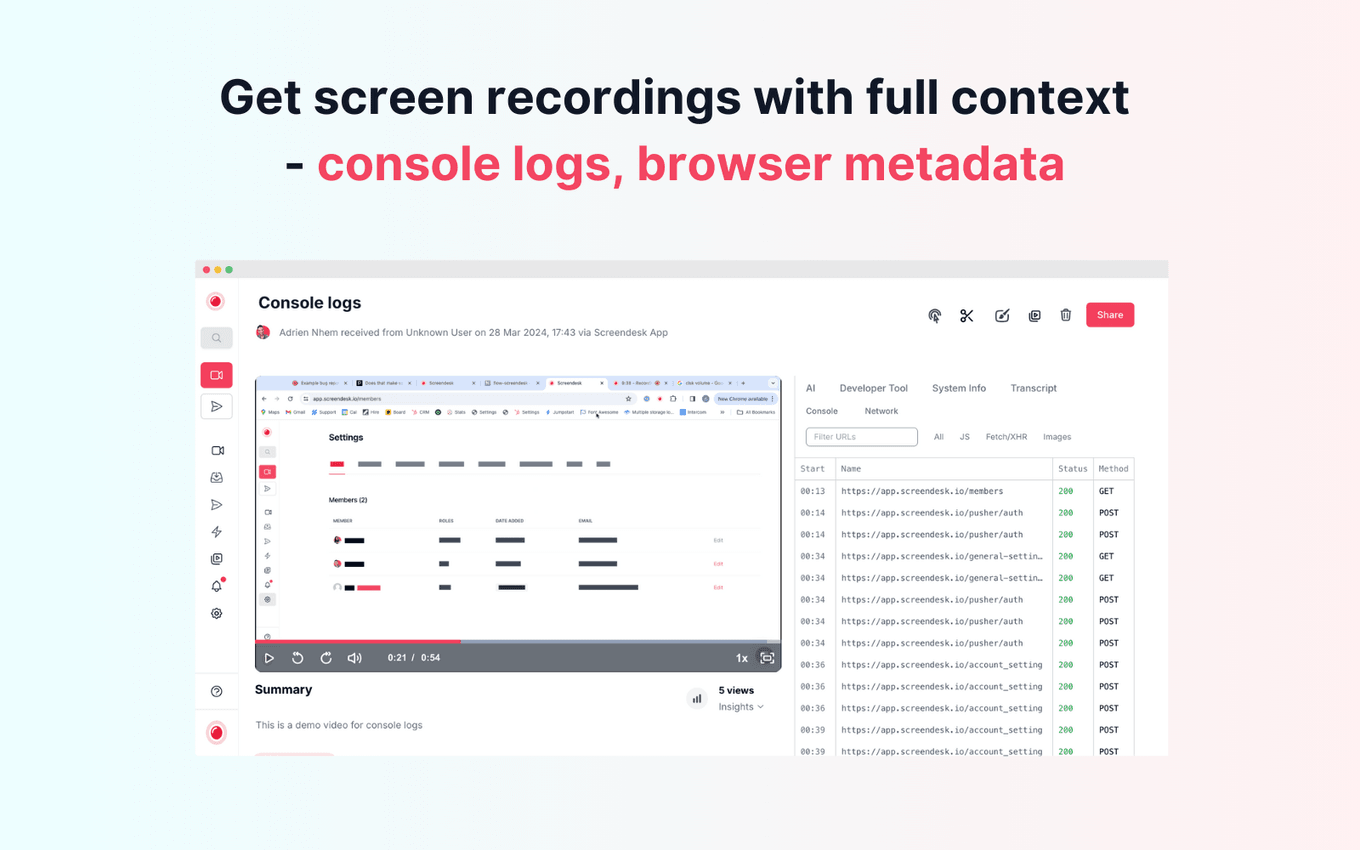This screenshot has height=850, width=1360.
Task: Click the help question mark icon
Action: point(217,691)
